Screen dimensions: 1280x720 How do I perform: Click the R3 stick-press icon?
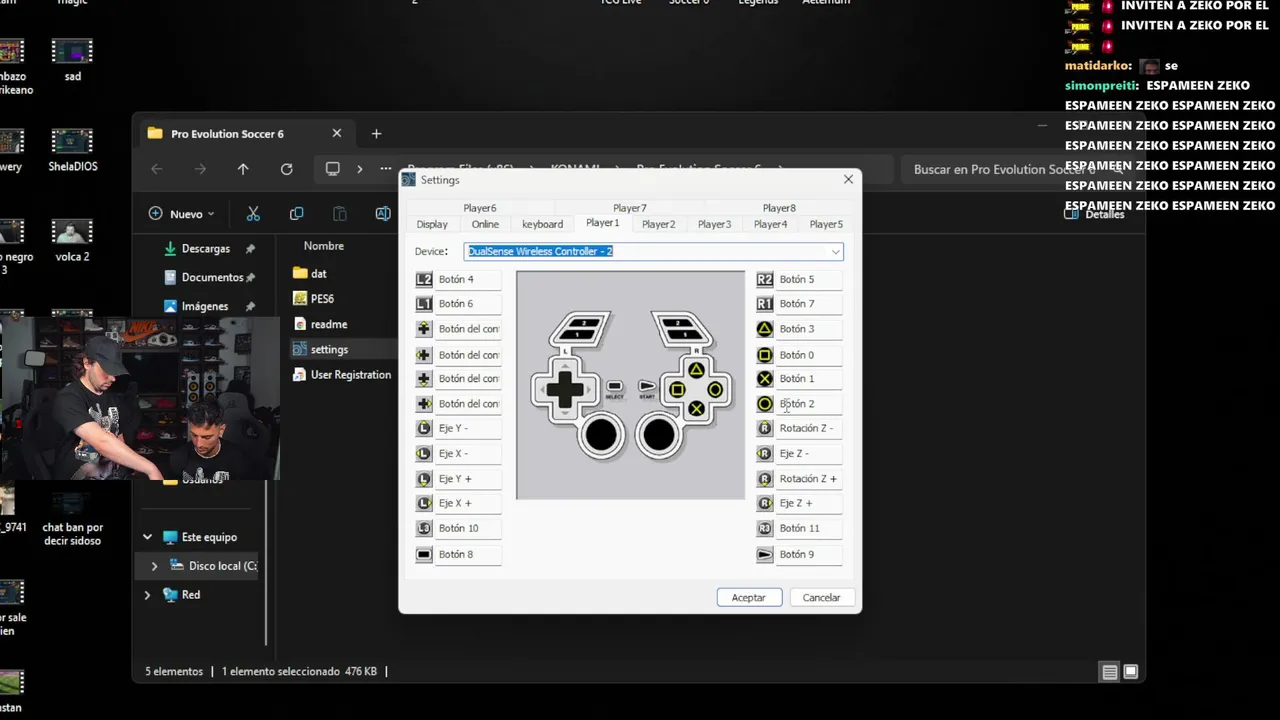click(765, 528)
